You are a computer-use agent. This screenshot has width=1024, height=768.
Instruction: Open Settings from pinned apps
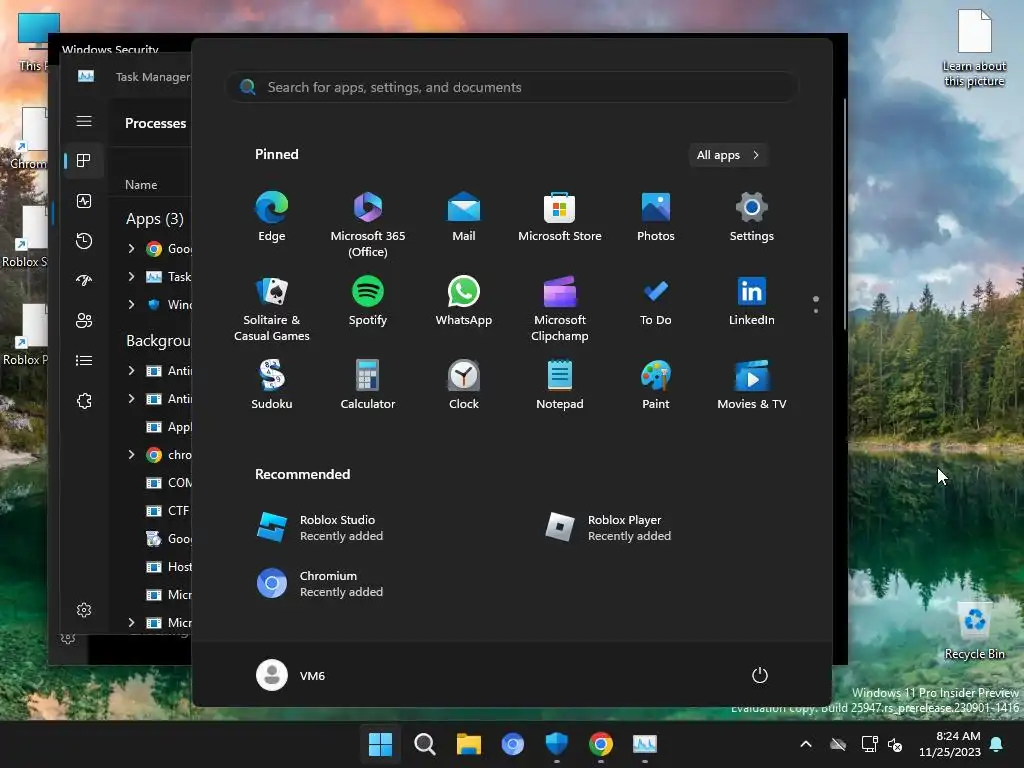pos(752,217)
